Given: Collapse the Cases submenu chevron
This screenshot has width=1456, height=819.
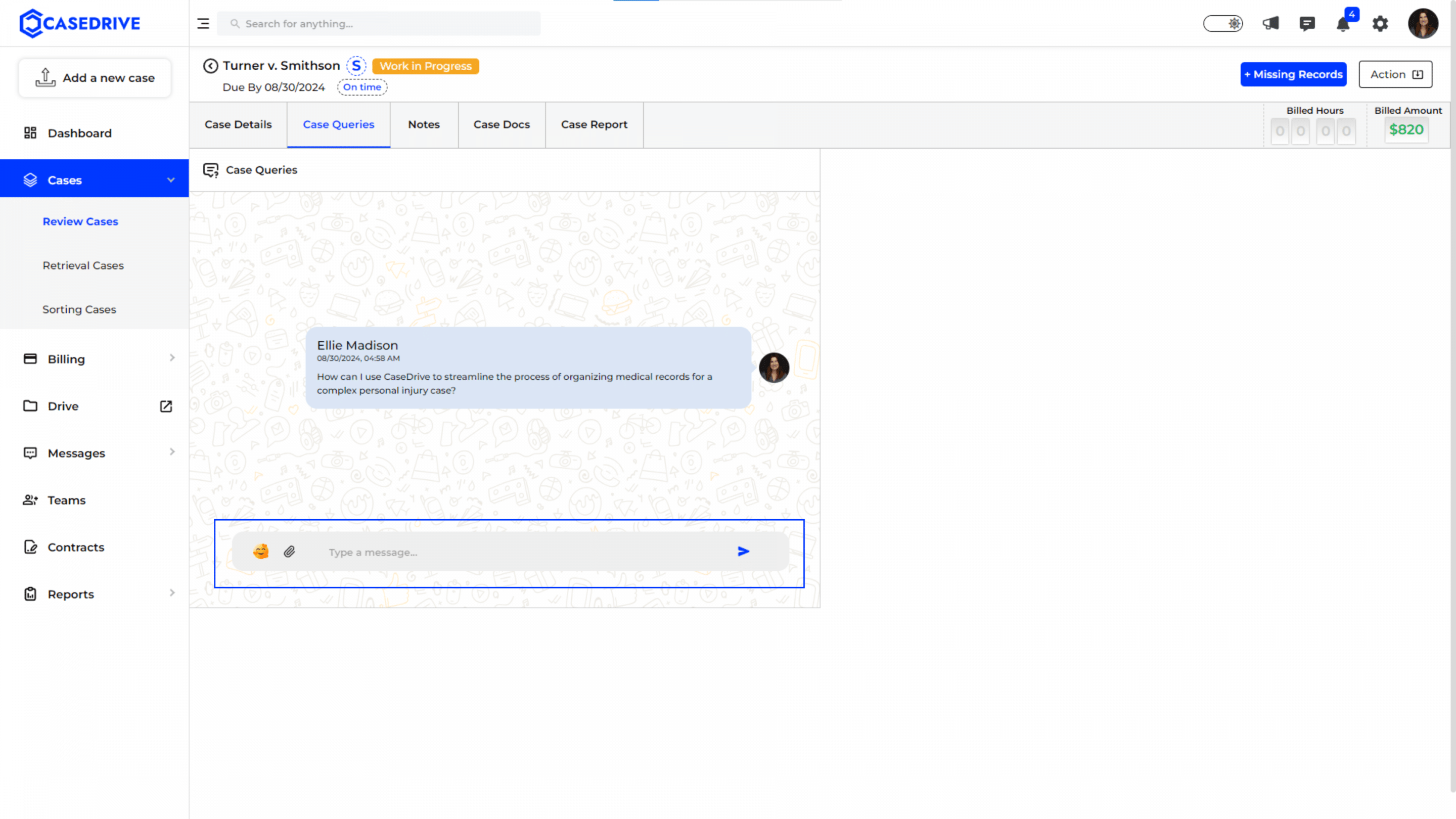Looking at the screenshot, I should [x=171, y=180].
